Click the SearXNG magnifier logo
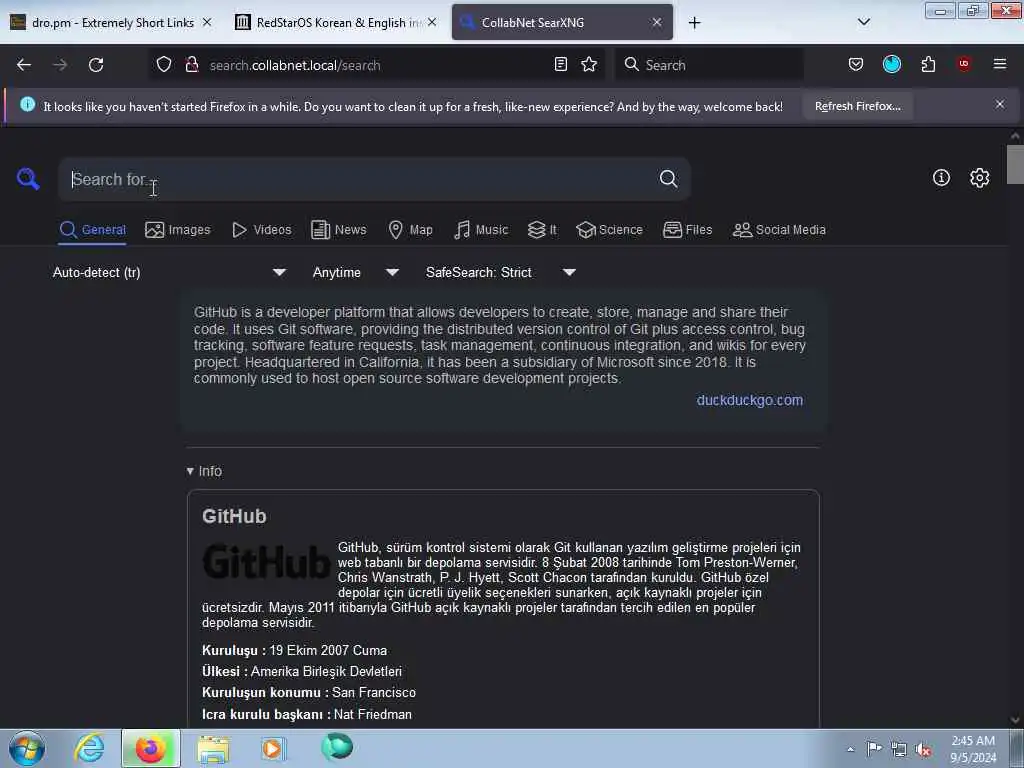The image size is (1024, 768). click(28, 178)
